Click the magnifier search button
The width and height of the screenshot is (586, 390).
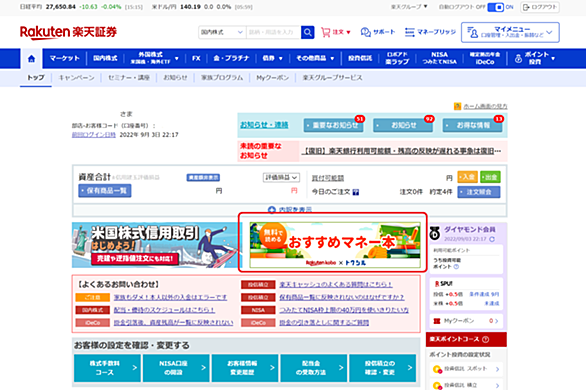pyautogui.click(x=308, y=32)
